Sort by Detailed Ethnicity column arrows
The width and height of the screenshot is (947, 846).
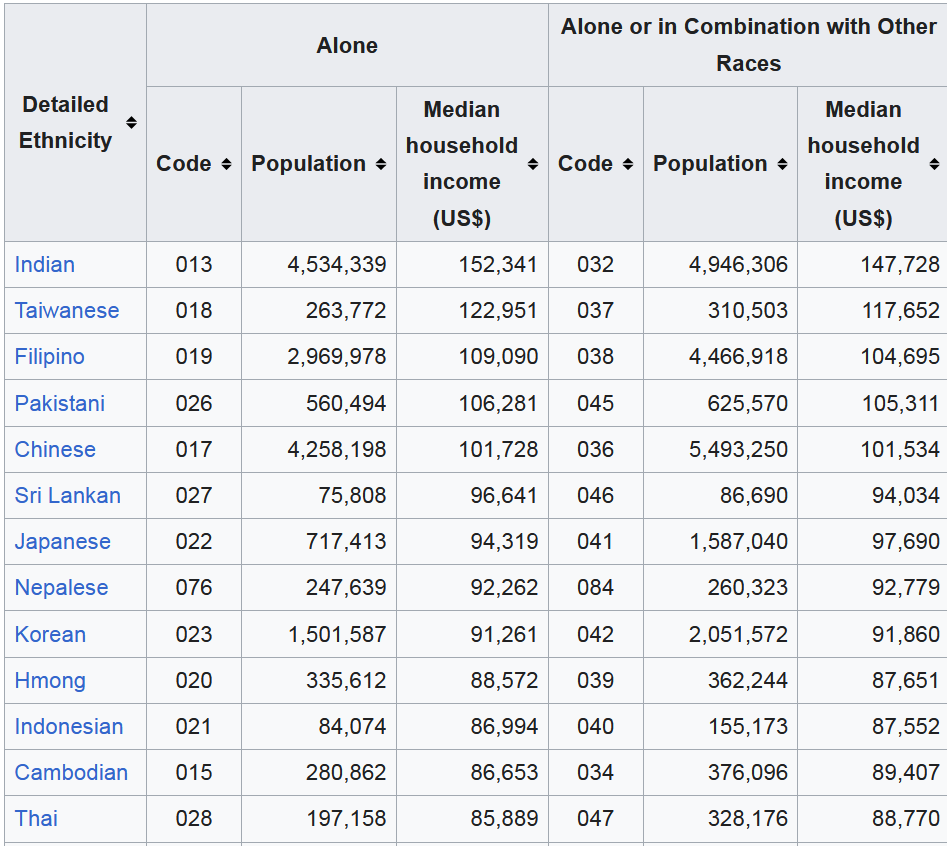[131, 123]
